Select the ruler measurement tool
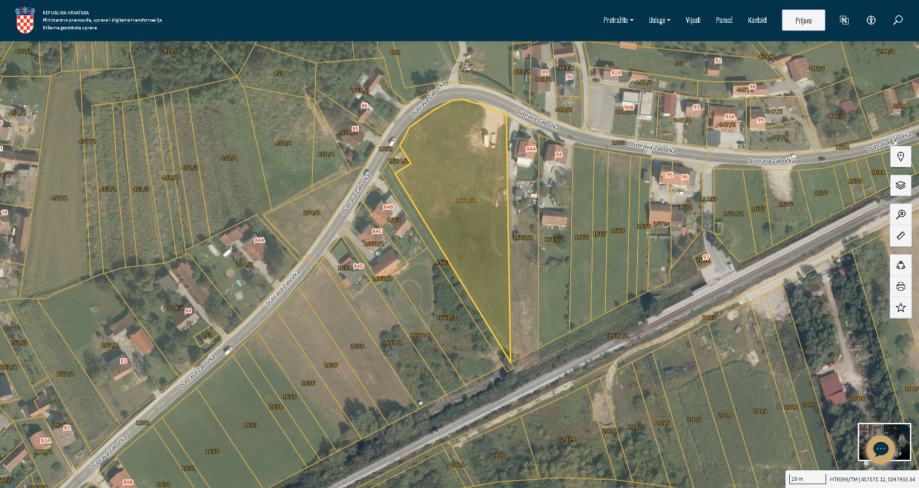919x488 pixels. tap(900, 236)
